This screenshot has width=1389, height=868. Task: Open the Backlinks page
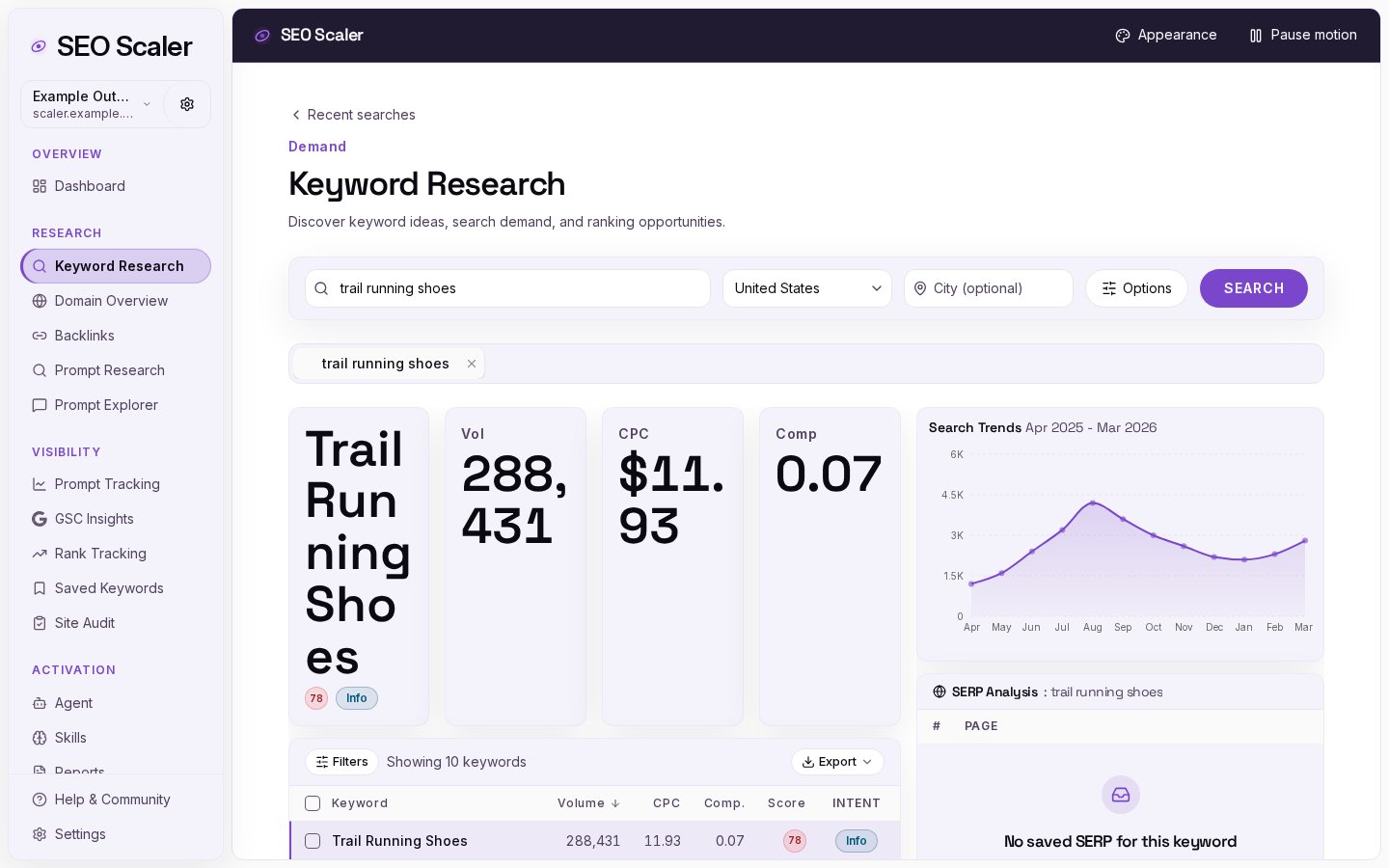(x=116, y=336)
